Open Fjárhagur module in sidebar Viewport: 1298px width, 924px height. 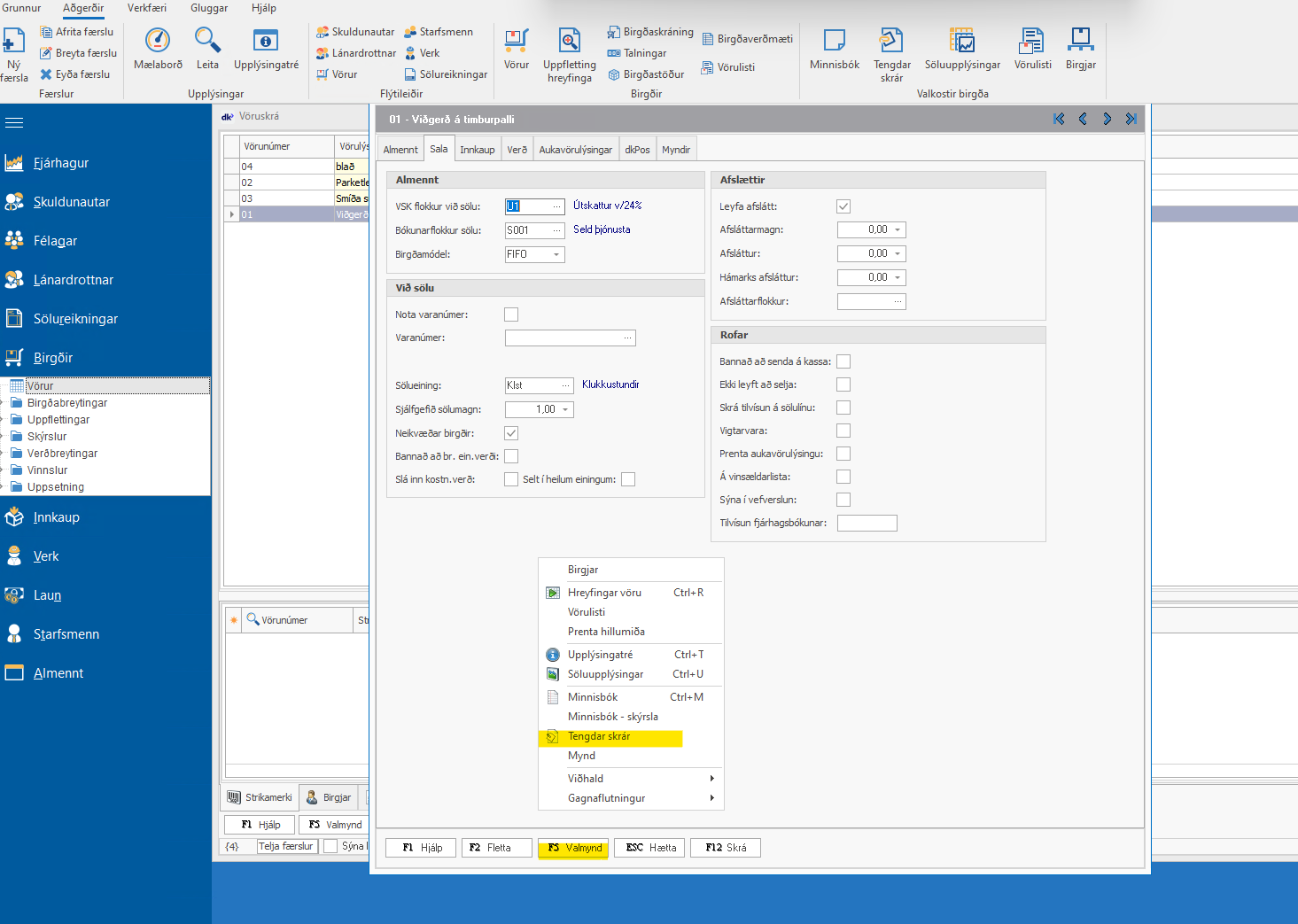[61, 163]
